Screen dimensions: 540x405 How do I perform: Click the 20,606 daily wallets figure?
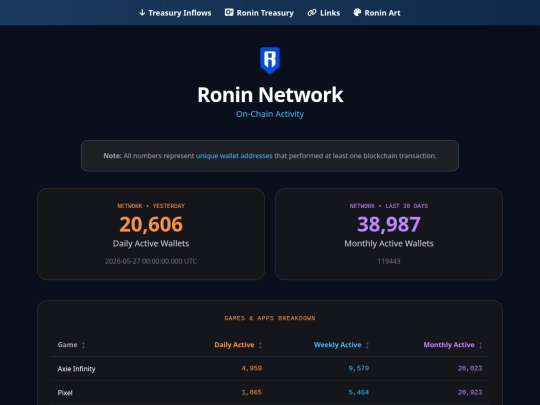pyautogui.click(x=151, y=224)
